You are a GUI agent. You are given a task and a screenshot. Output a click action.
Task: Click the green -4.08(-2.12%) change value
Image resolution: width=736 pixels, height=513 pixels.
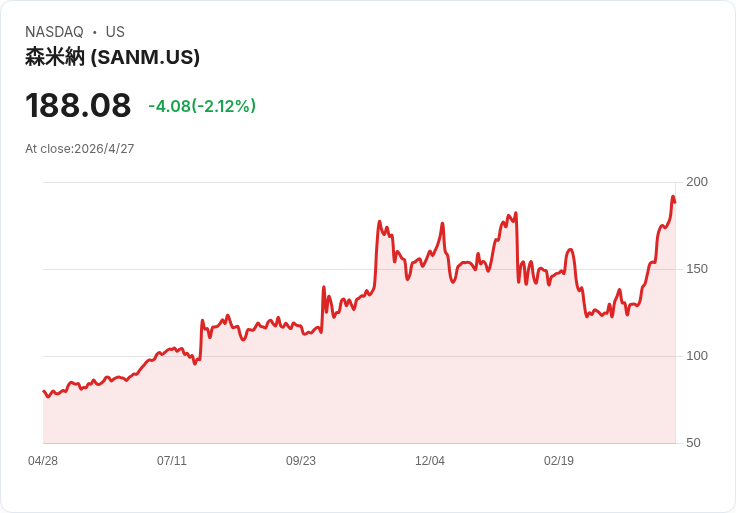pyautogui.click(x=202, y=106)
